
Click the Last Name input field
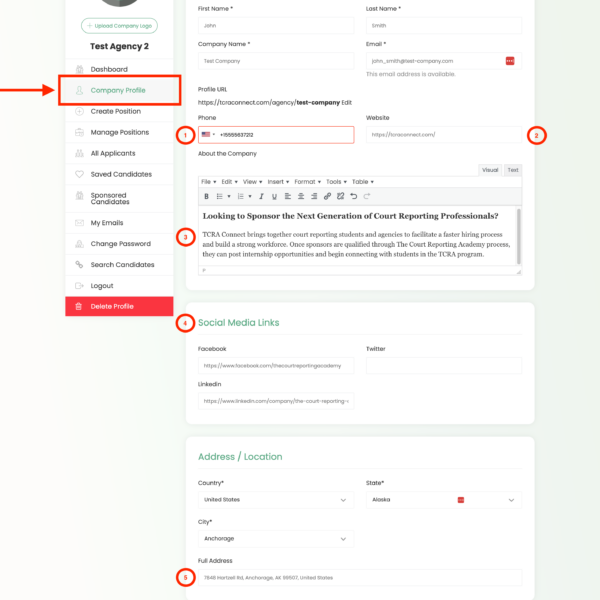[x=444, y=26]
